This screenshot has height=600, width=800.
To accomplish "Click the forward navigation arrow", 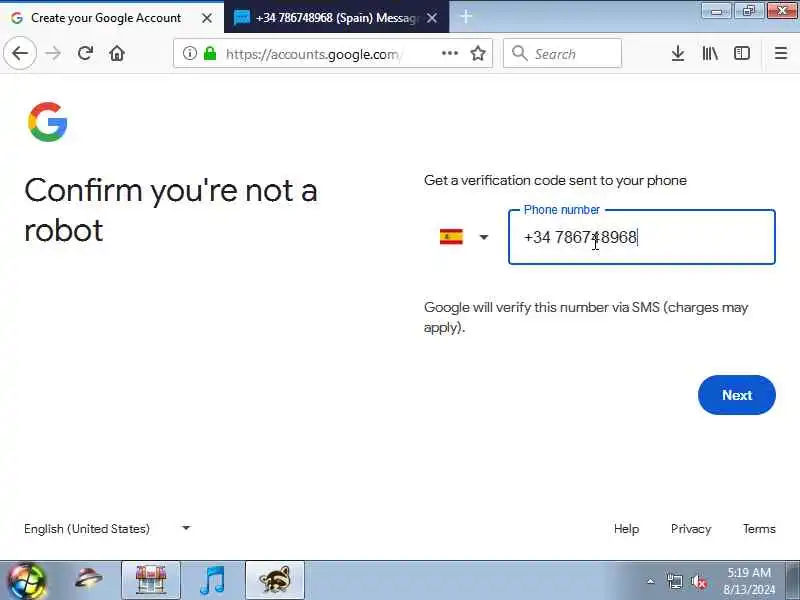I will [53, 53].
